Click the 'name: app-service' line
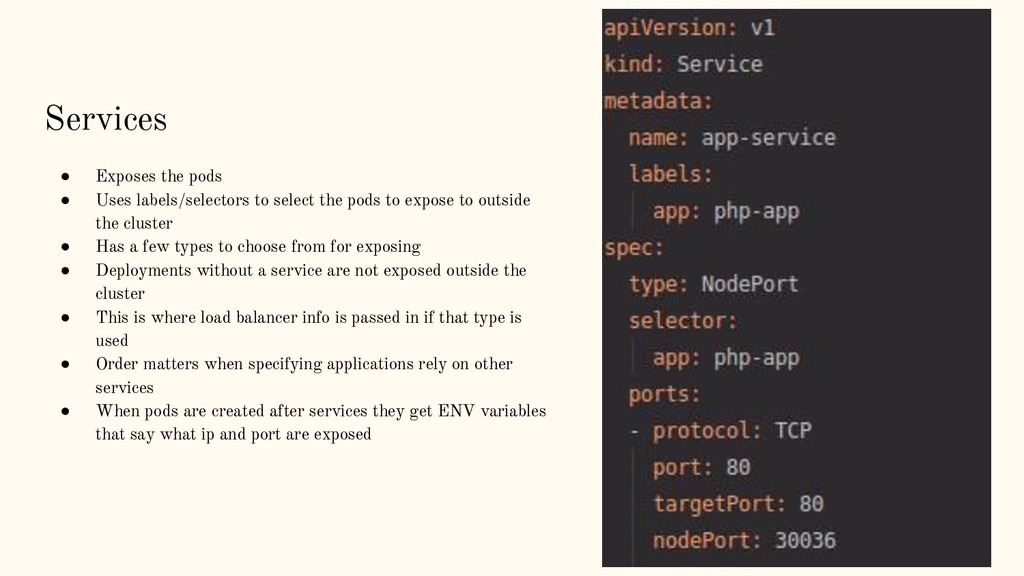The image size is (1024, 576). pyautogui.click(x=731, y=137)
